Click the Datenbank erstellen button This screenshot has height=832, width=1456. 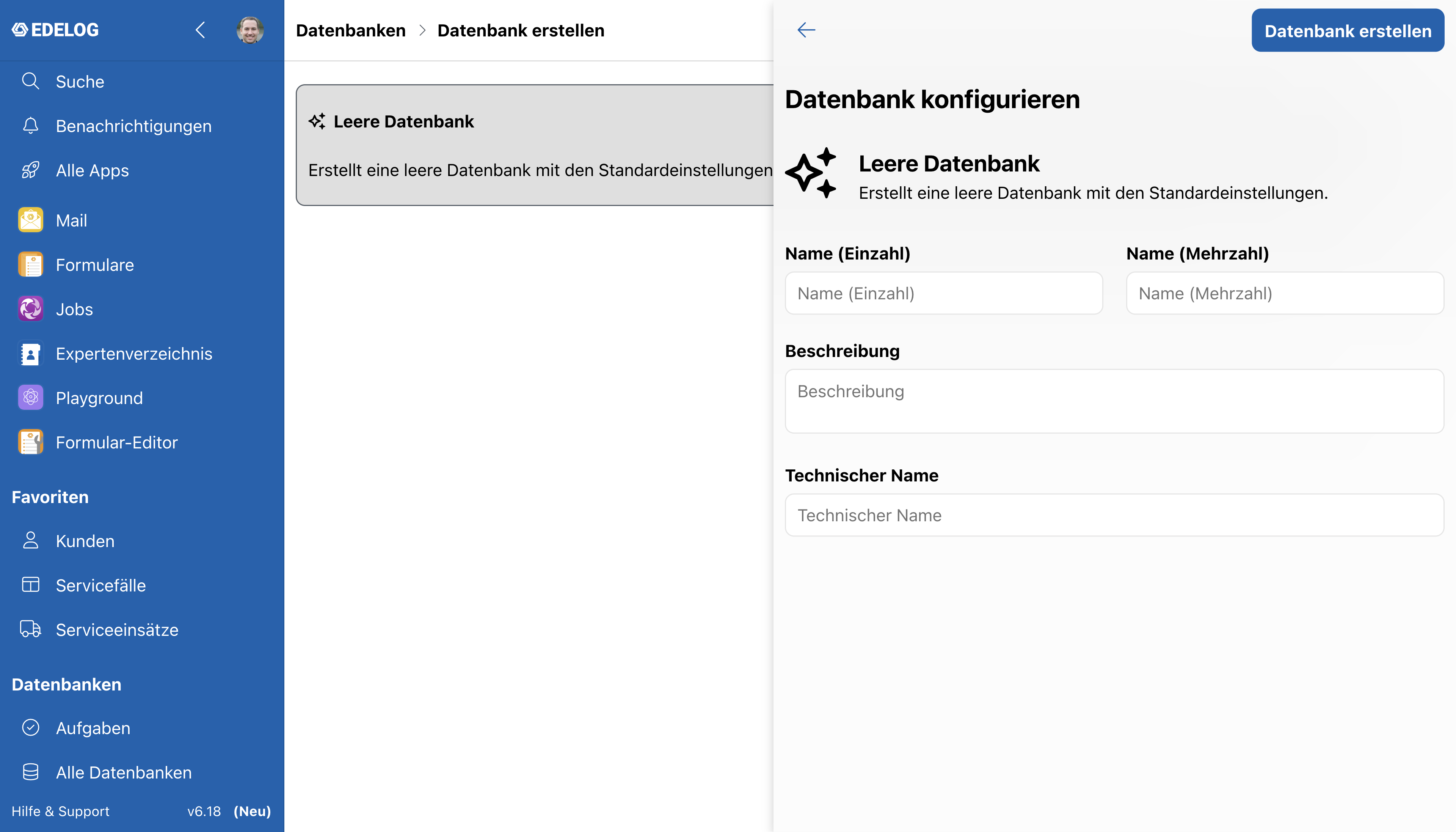(x=1348, y=30)
